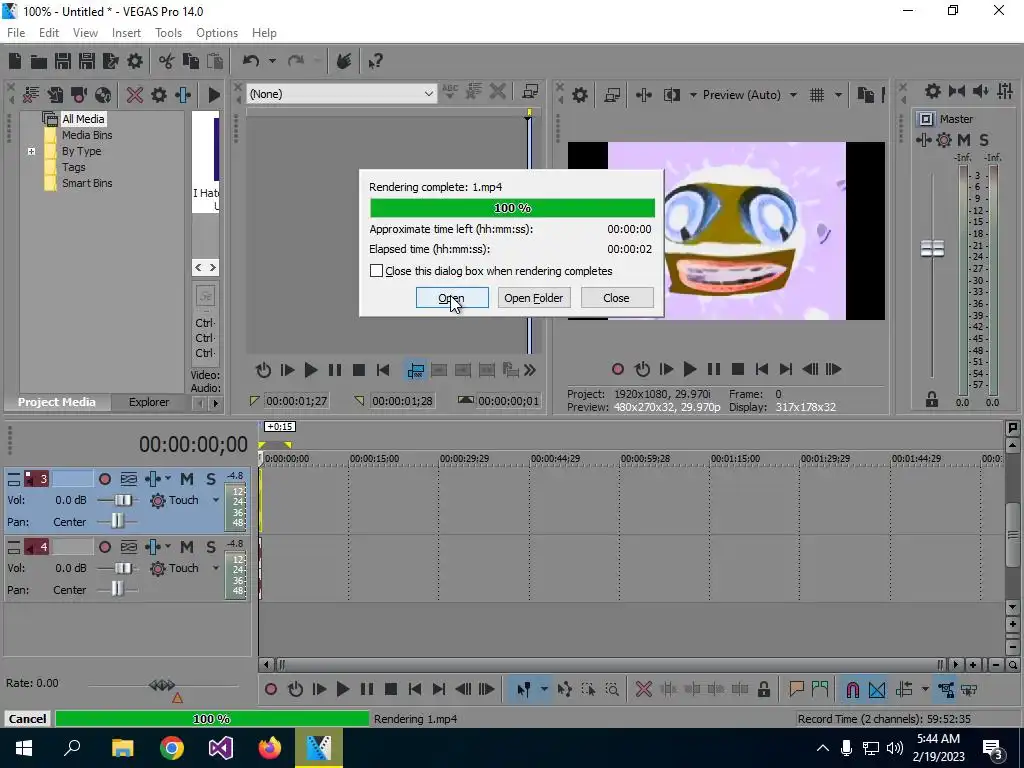Click Open Folder in the rendering dialog
The width and height of the screenshot is (1024, 768).
[x=534, y=298]
